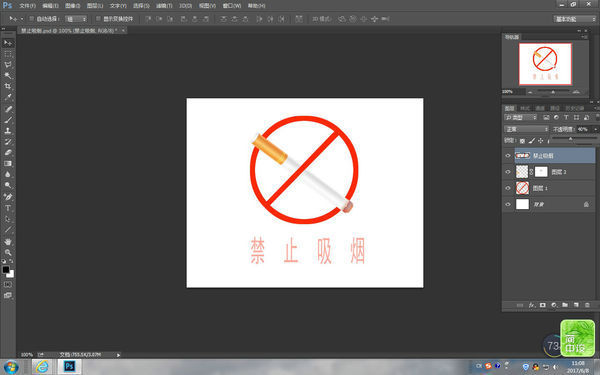Create a new adjustment layer
600x375 pixels.
click(554, 305)
